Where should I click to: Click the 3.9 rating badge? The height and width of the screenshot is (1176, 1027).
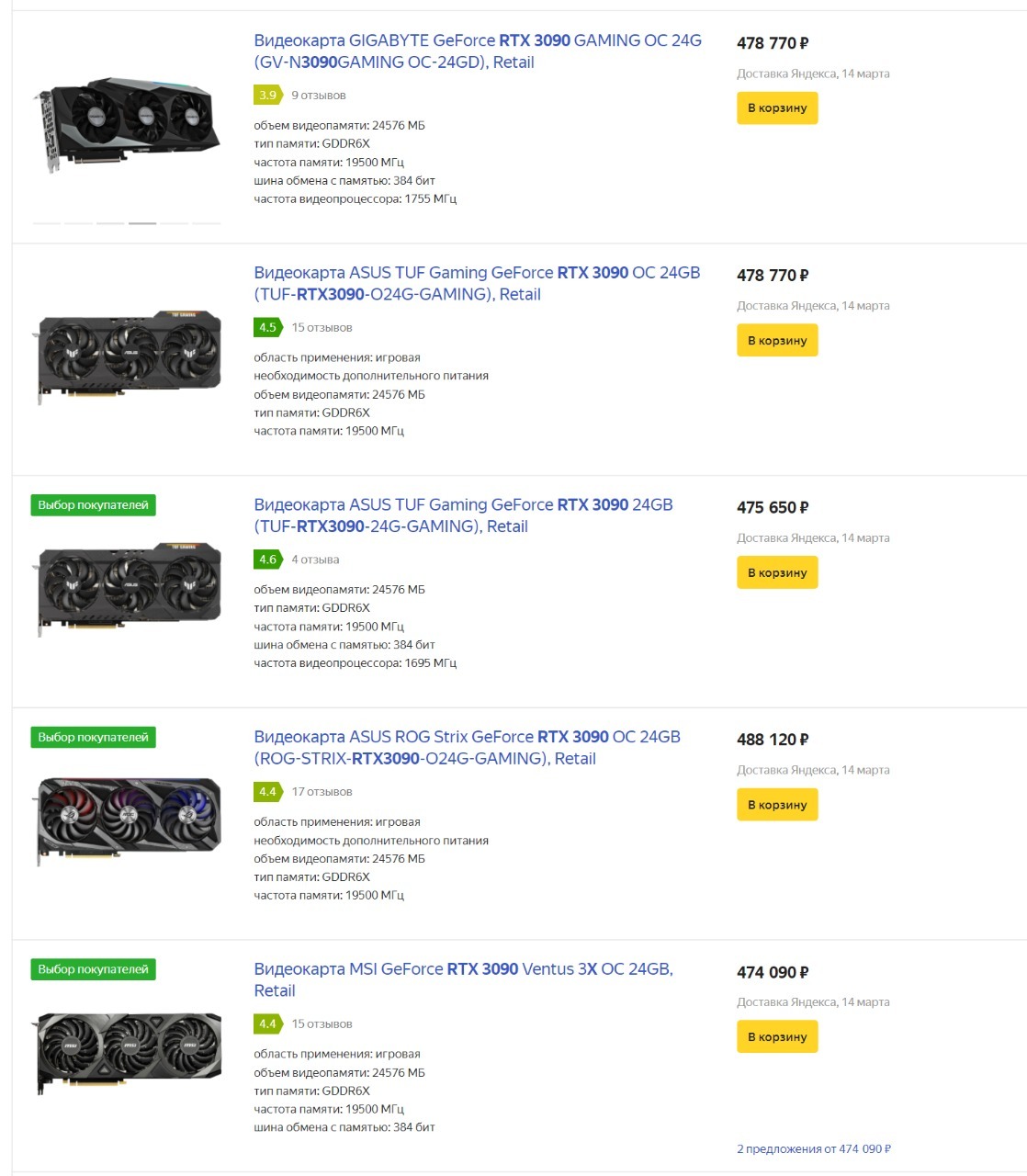pos(266,96)
